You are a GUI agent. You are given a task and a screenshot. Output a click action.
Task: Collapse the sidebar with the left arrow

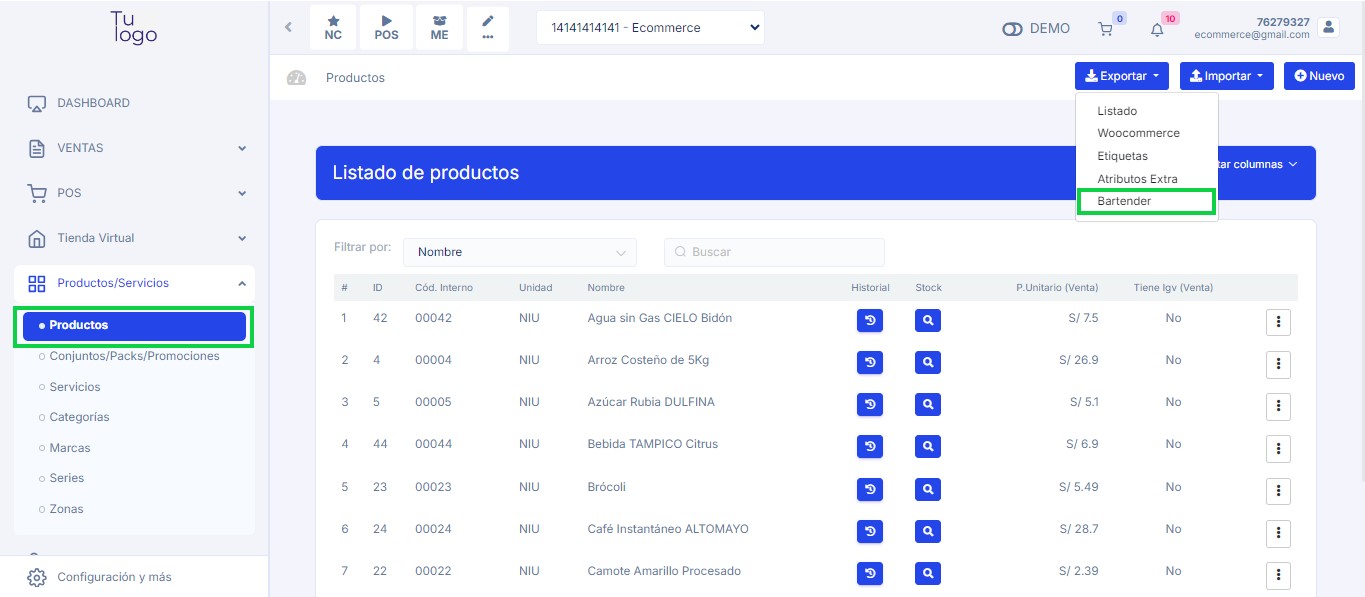[288, 27]
